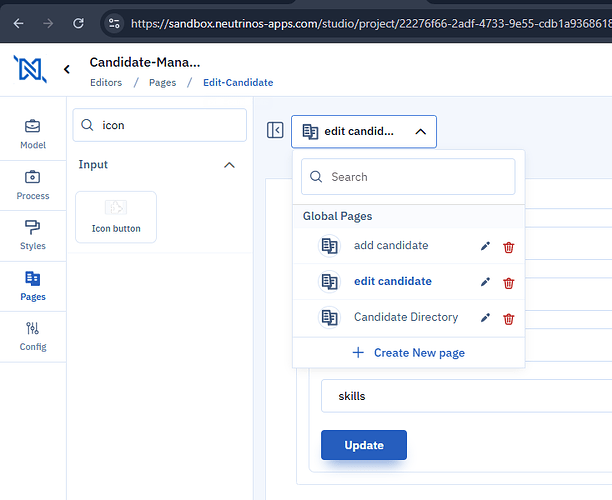Viewport: 612px width, 500px height.
Task: Click the page search magnifier icon
Action: [x=316, y=177]
